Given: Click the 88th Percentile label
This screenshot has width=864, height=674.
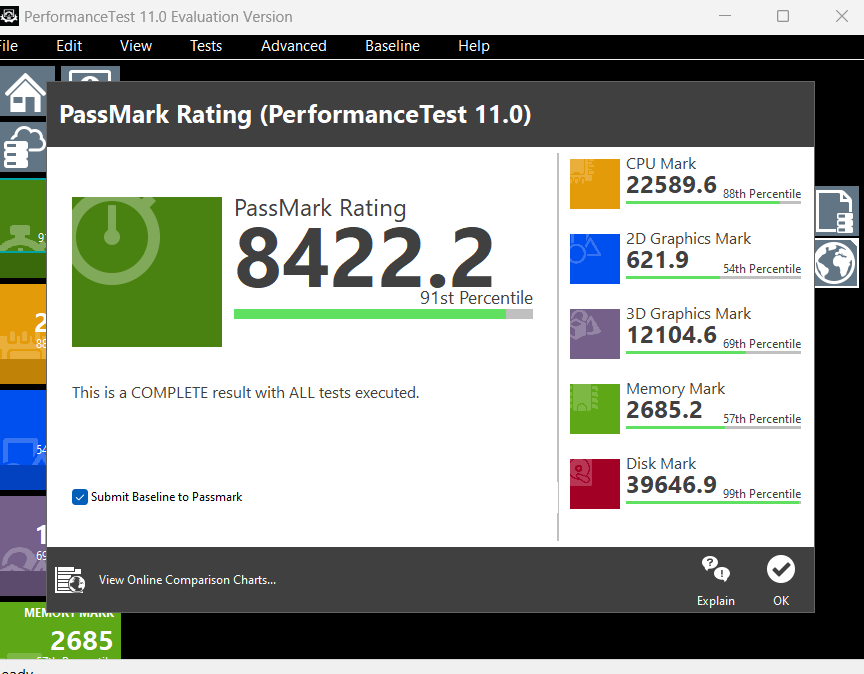Looking at the screenshot, I should point(762,194).
